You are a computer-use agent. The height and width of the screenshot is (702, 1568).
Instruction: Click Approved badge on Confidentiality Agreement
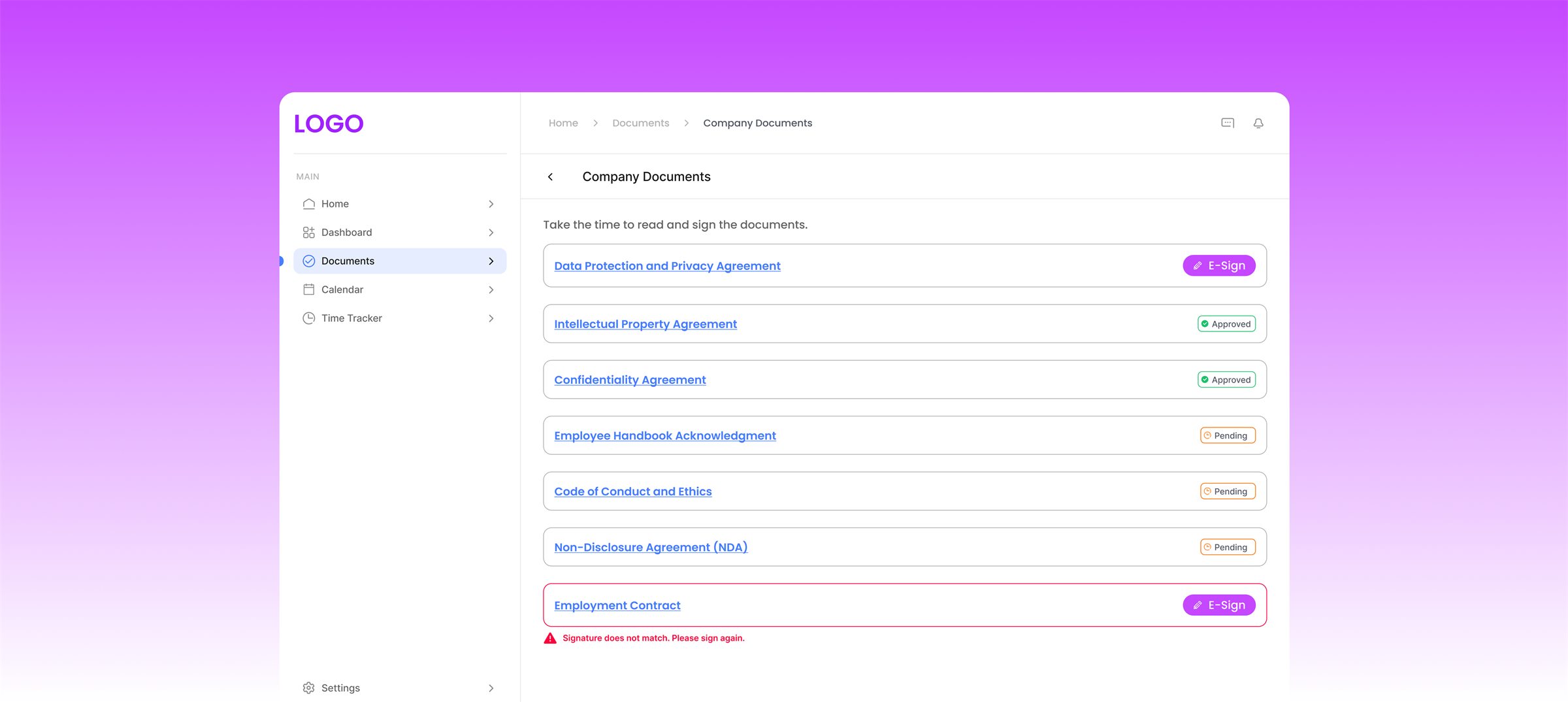click(x=1227, y=380)
